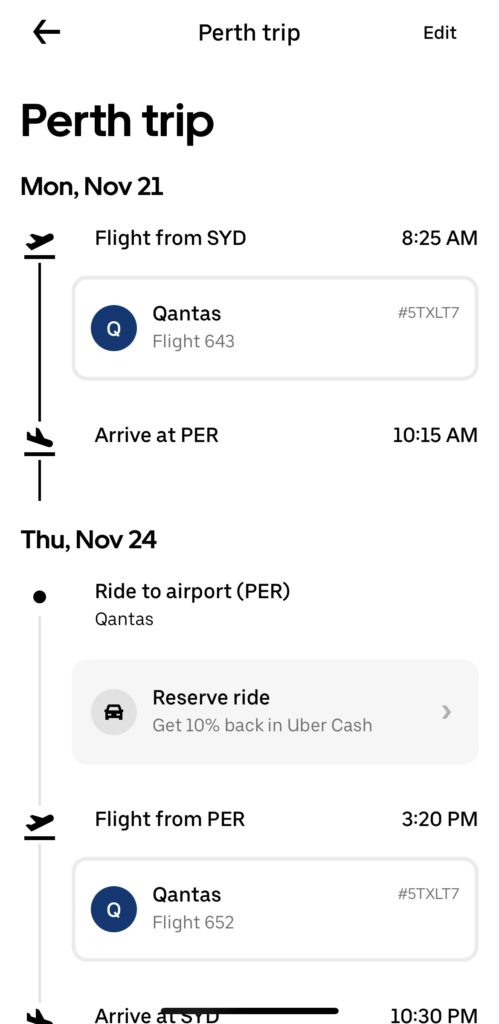
Task: Tap the Edit button
Action: pos(440,33)
